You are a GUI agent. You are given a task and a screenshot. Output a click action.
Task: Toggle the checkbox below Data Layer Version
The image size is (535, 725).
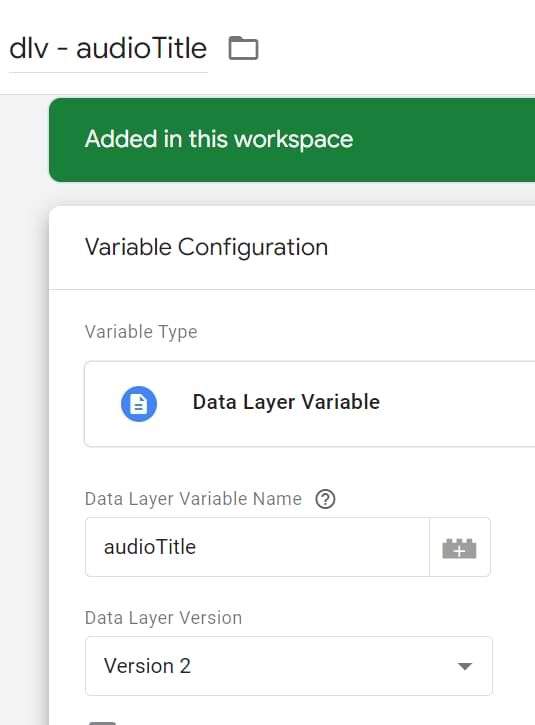pyautogui.click(x=103, y=722)
